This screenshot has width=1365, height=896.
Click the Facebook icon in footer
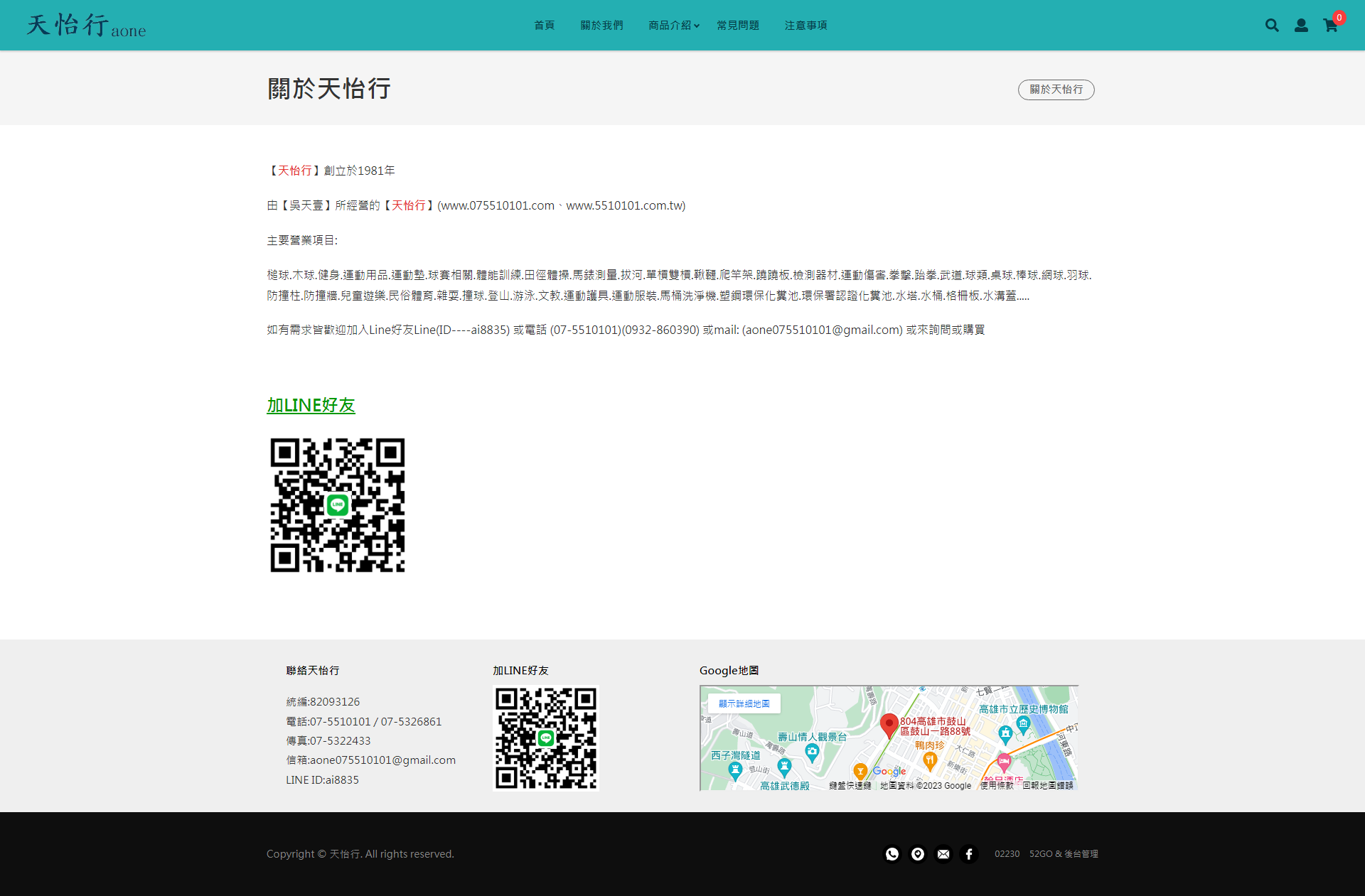pyautogui.click(x=969, y=854)
